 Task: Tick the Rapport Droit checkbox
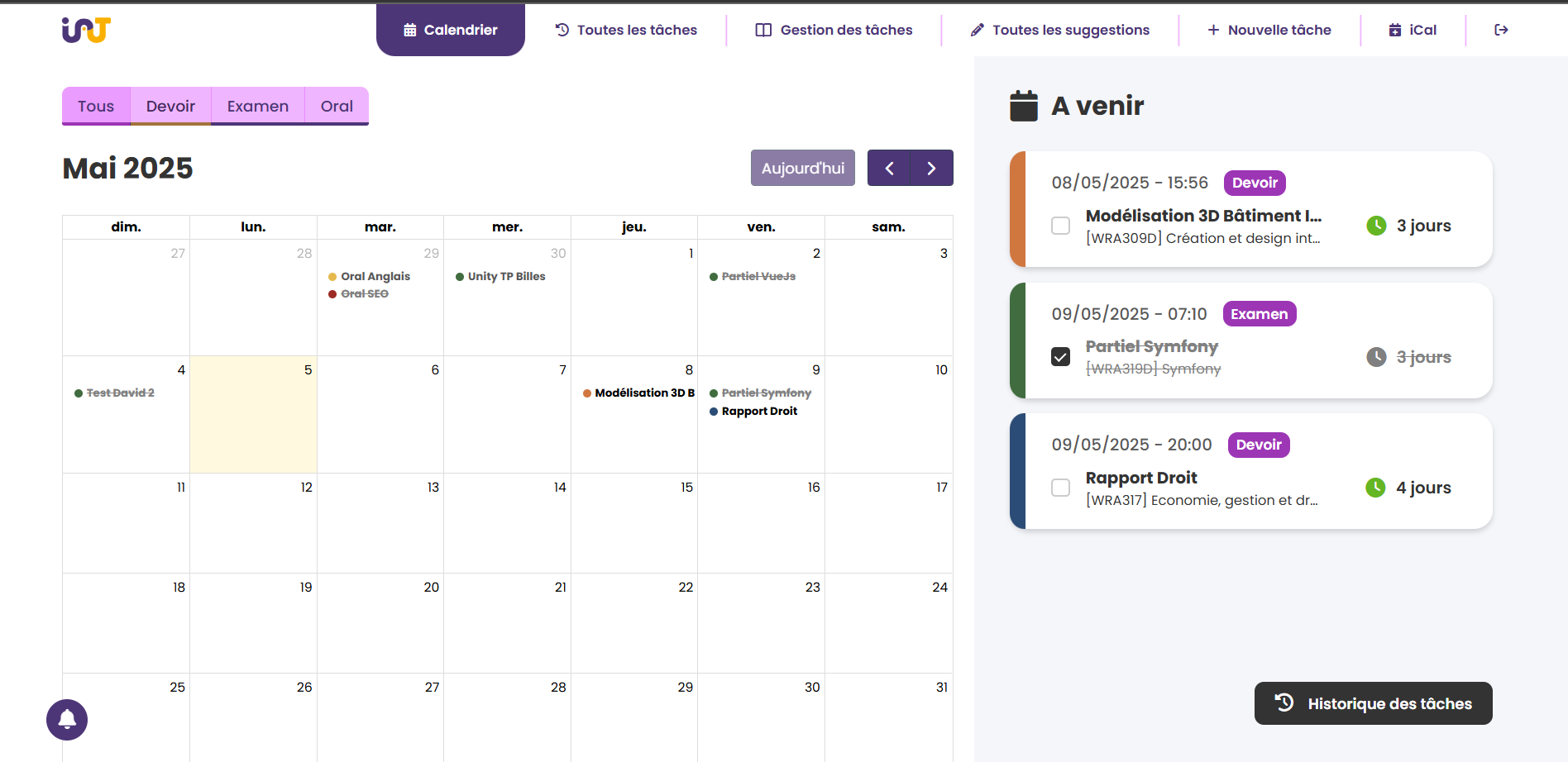tap(1060, 488)
